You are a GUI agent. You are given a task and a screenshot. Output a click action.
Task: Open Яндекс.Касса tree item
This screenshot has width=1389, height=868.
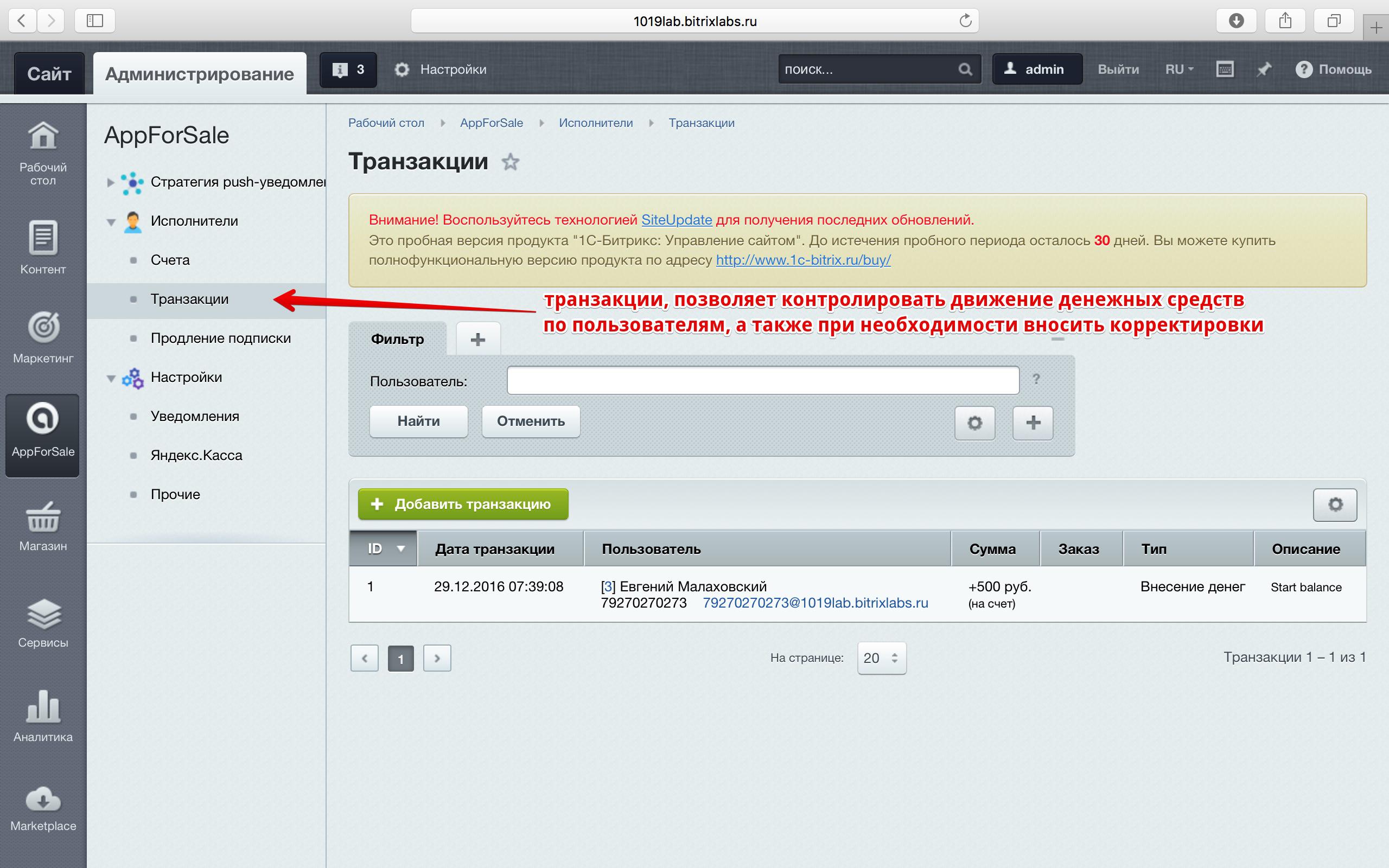196,455
